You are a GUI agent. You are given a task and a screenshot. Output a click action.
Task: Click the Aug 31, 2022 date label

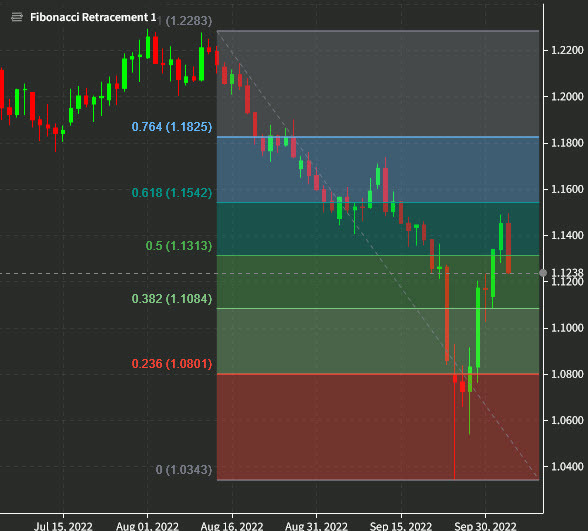pyautogui.click(x=316, y=526)
